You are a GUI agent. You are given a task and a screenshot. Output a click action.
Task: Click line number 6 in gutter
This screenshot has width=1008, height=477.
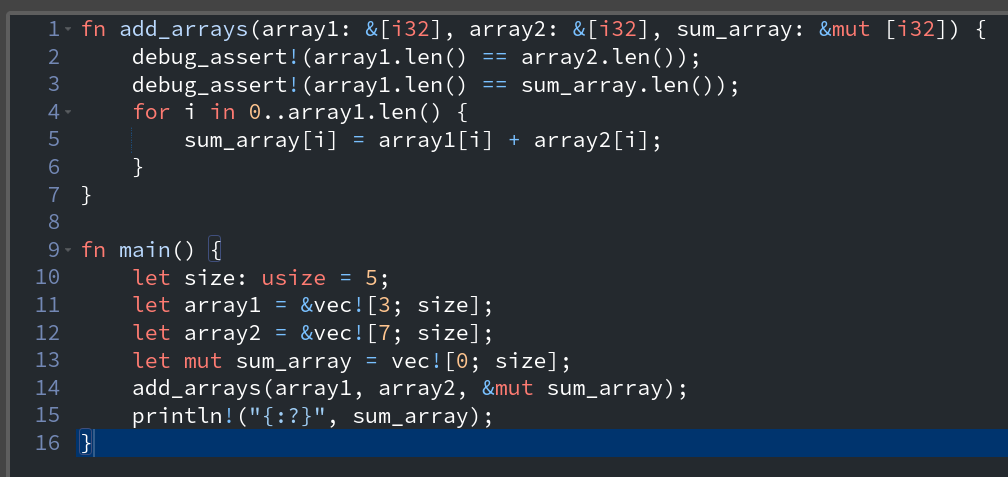(x=53, y=167)
